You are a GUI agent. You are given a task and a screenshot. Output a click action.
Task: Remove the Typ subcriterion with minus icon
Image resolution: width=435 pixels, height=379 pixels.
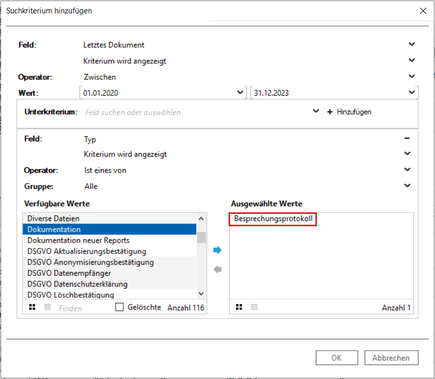pos(407,138)
